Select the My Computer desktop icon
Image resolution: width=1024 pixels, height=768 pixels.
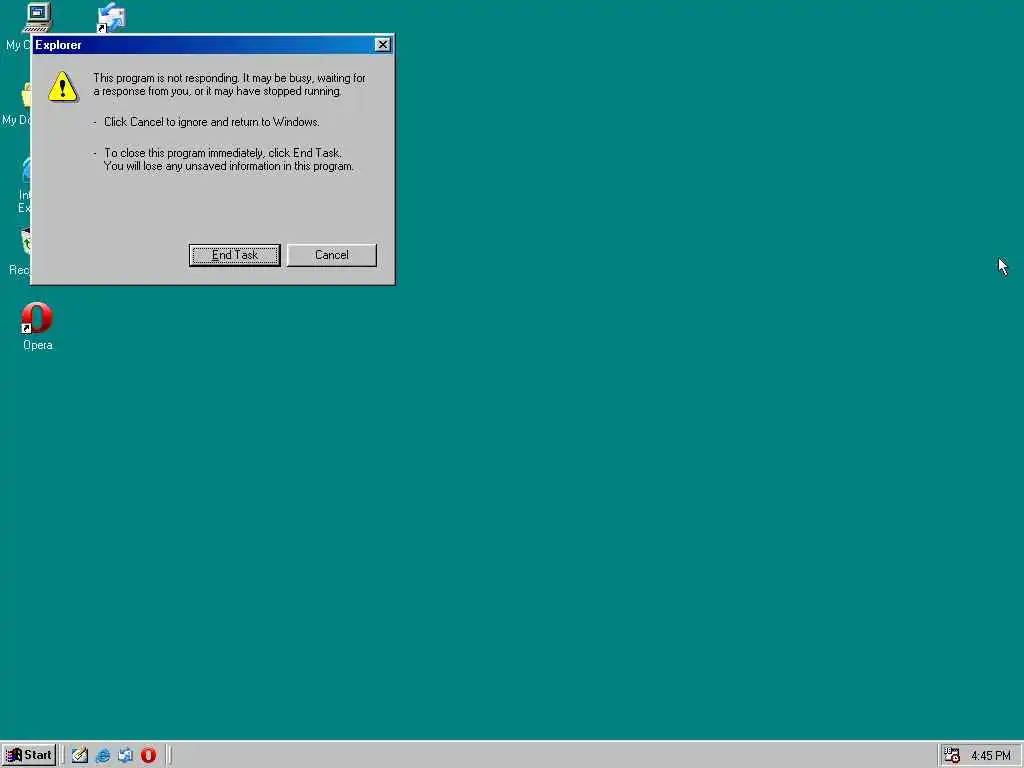click(x=37, y=17)
